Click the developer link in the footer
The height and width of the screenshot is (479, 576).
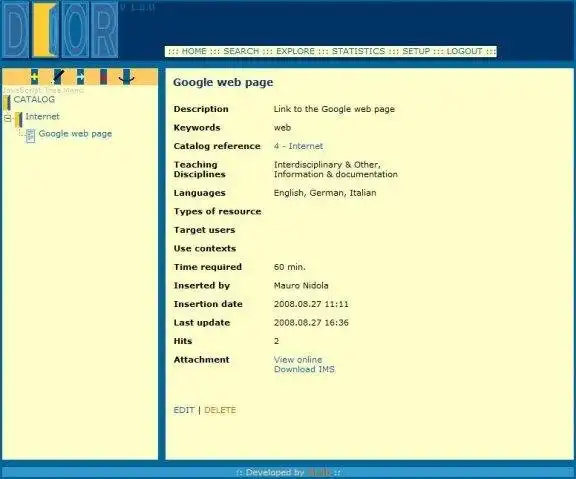coord(319,472)
